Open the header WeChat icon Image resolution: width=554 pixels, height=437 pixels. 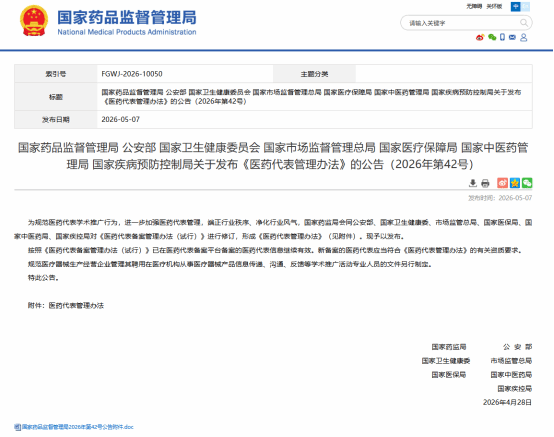tap(492, 37)
